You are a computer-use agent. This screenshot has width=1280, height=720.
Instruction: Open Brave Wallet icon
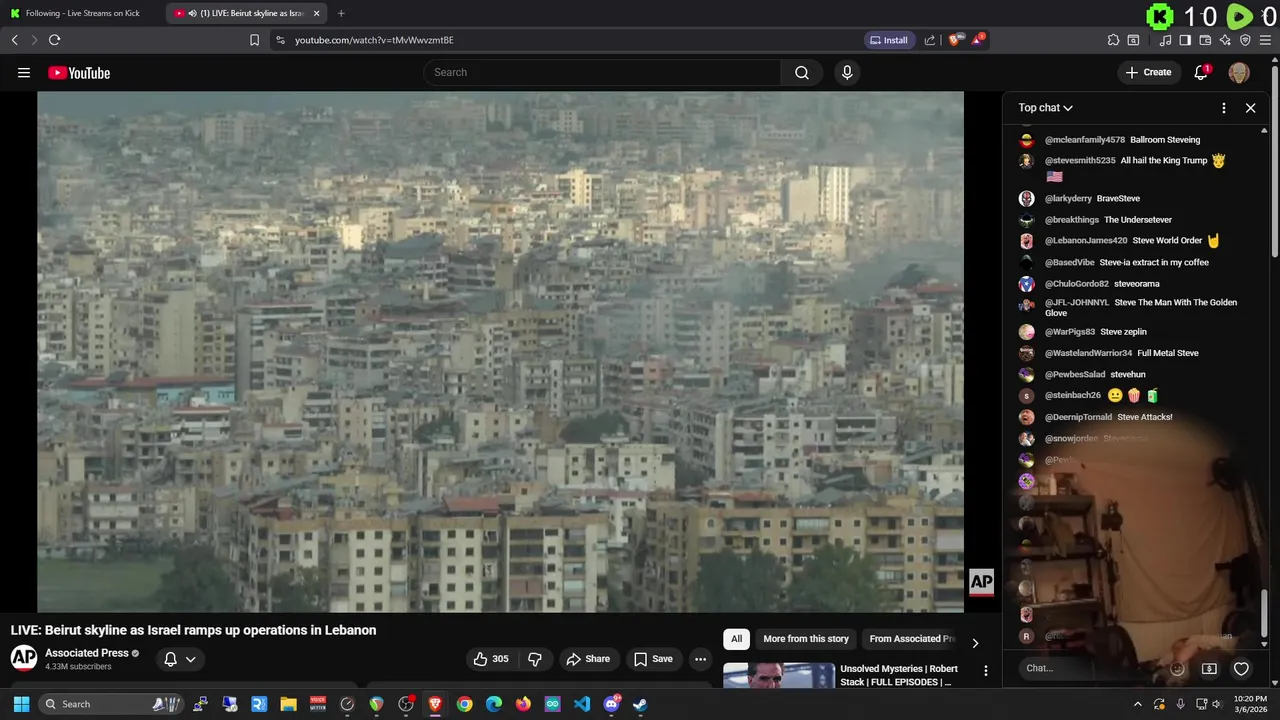pos(1205,40)
